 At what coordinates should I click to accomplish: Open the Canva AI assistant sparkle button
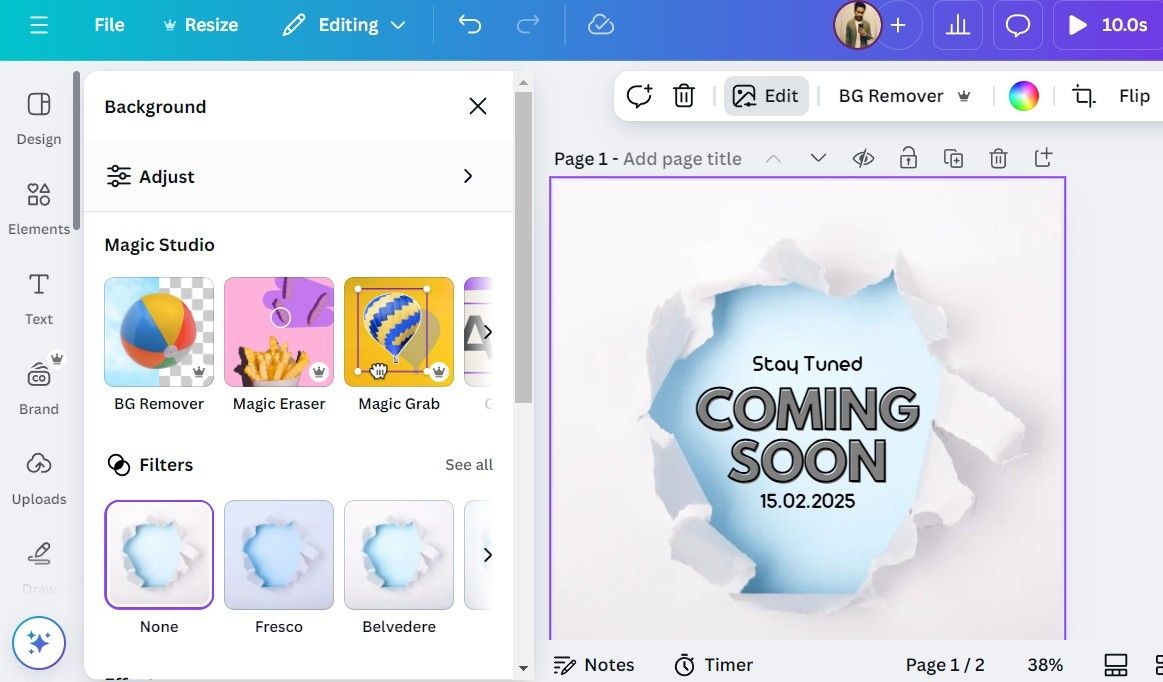click(x=38, y=643)
